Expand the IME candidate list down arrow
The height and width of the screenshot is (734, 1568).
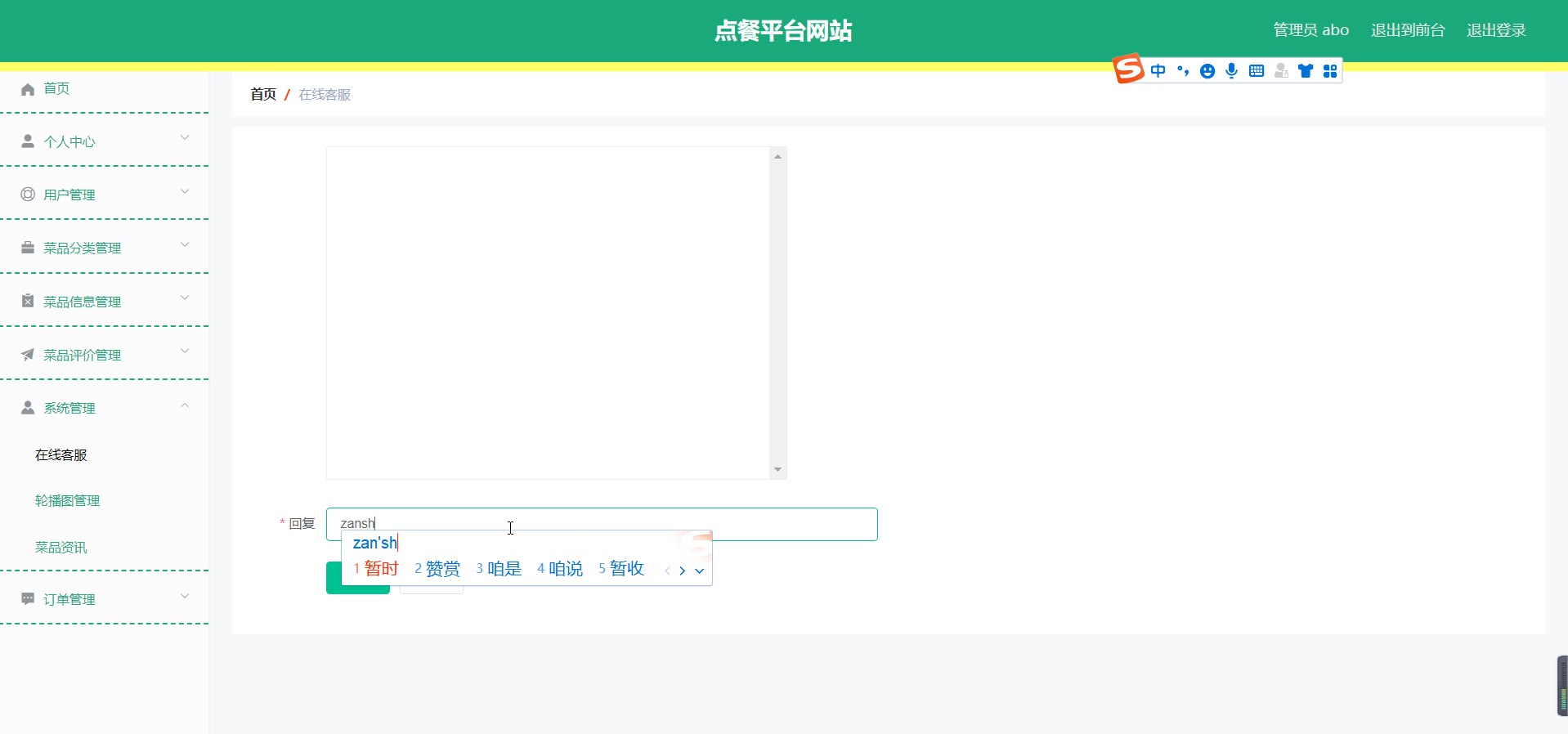pos(700,571)
